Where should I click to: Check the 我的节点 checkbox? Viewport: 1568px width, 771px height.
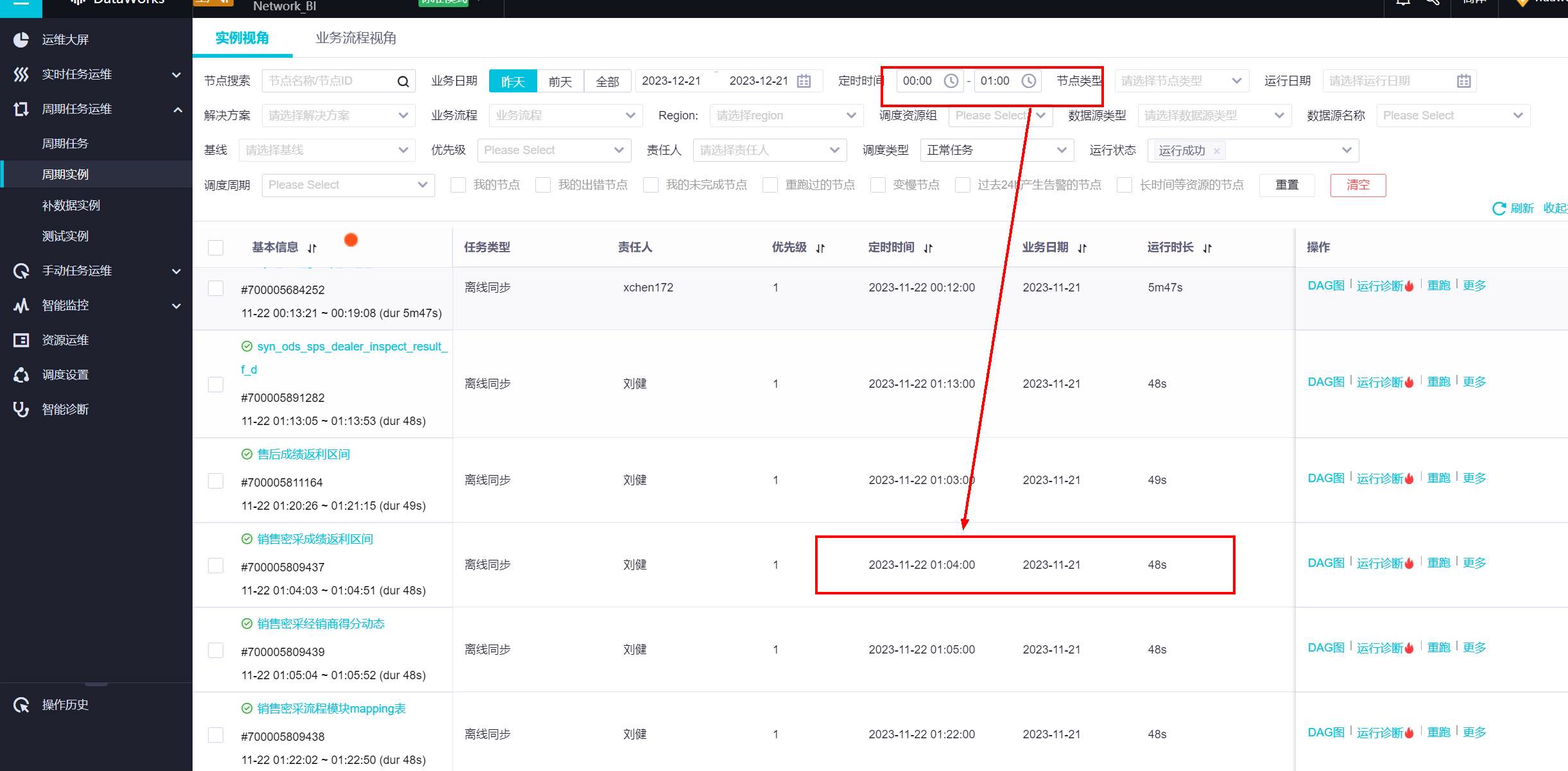458,185
